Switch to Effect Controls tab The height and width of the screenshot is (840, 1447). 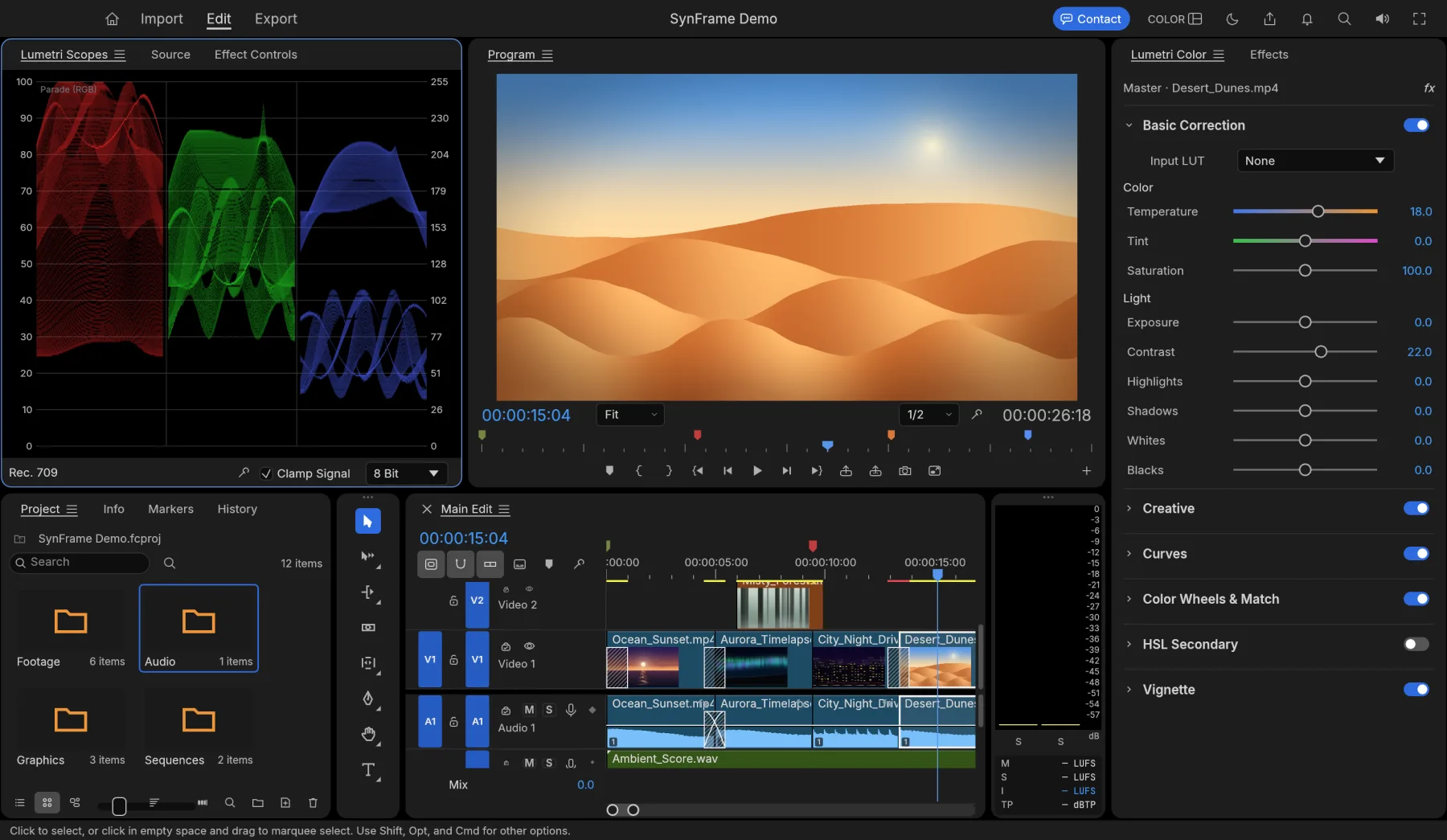point(256,55)
